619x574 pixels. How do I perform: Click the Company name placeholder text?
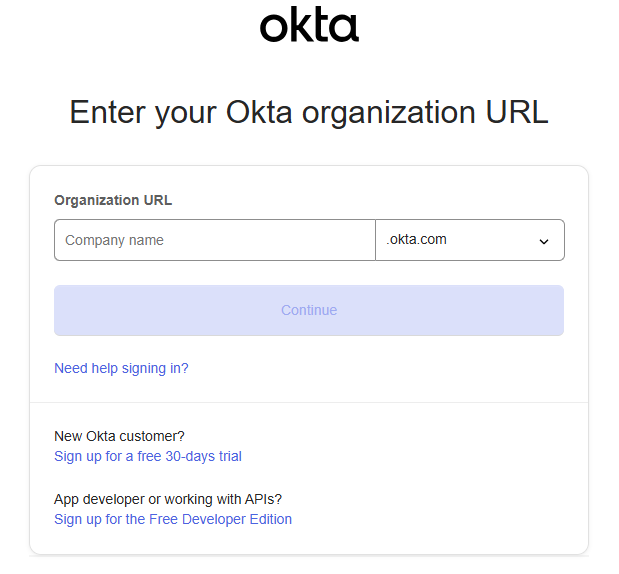point(114,240)
